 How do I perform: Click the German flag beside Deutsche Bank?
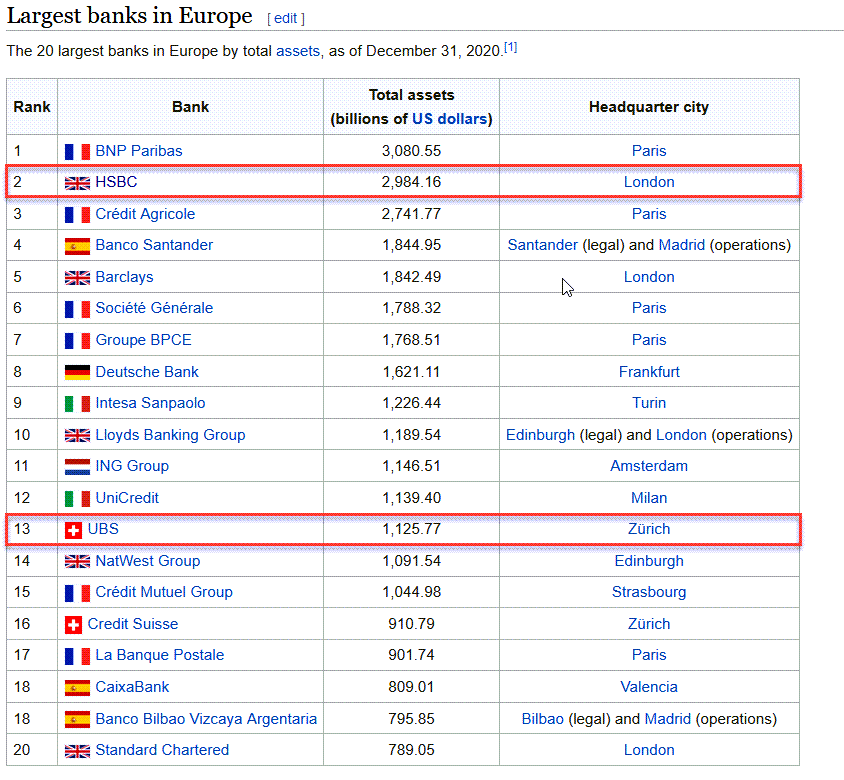(77, 373)
